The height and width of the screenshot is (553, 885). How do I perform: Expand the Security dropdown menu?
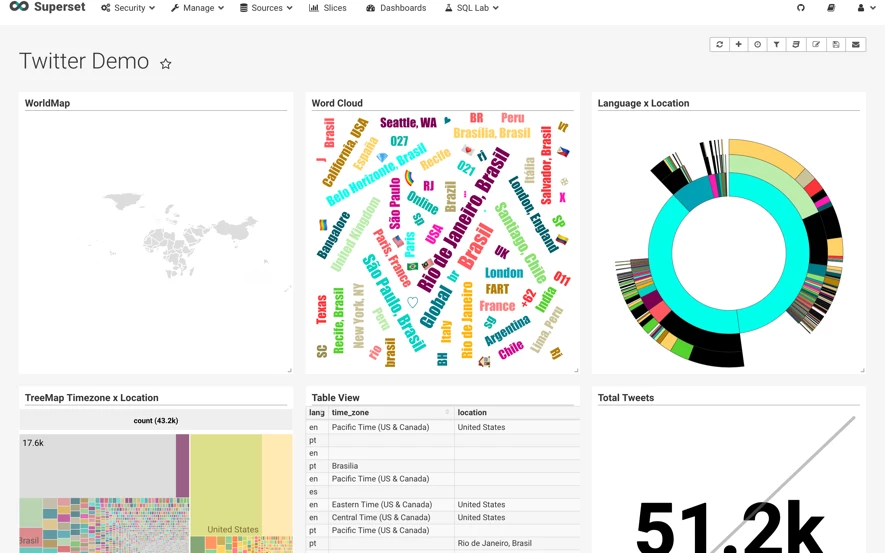[128, 8]
